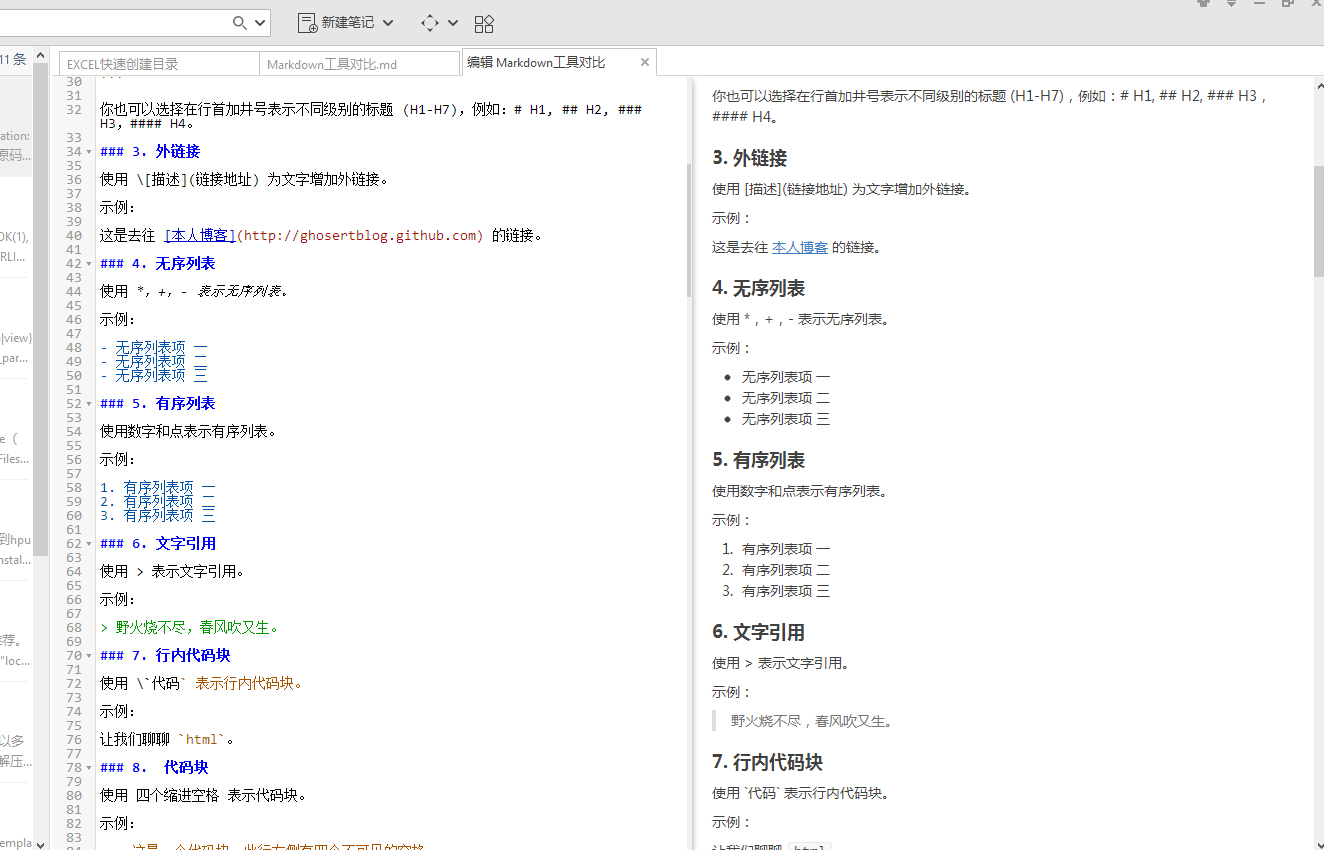Click the '1. 有序列表项 一' line in editor
The width and height of the screenshot is (1324, 850).
click(x=158, y=487)
